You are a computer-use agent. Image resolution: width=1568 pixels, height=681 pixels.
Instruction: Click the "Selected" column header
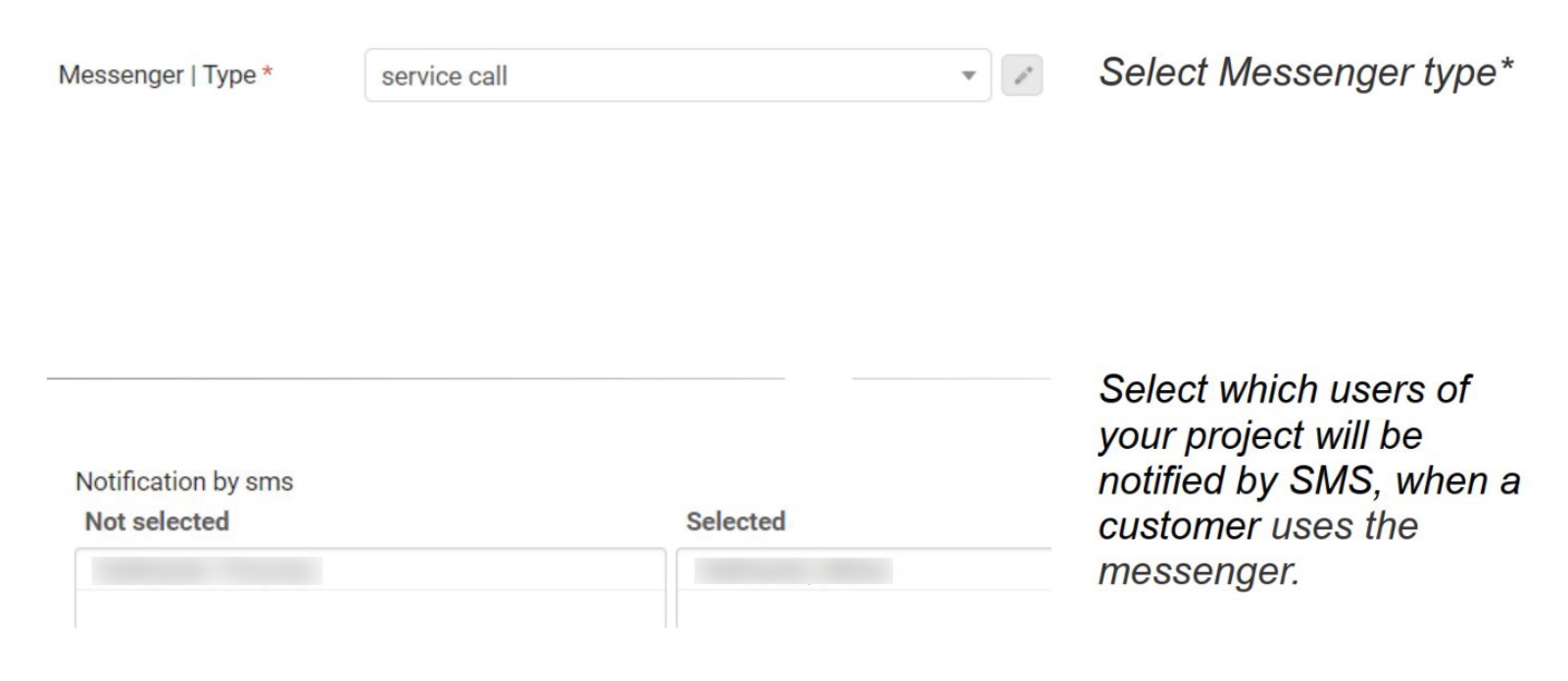click(736, 521)
